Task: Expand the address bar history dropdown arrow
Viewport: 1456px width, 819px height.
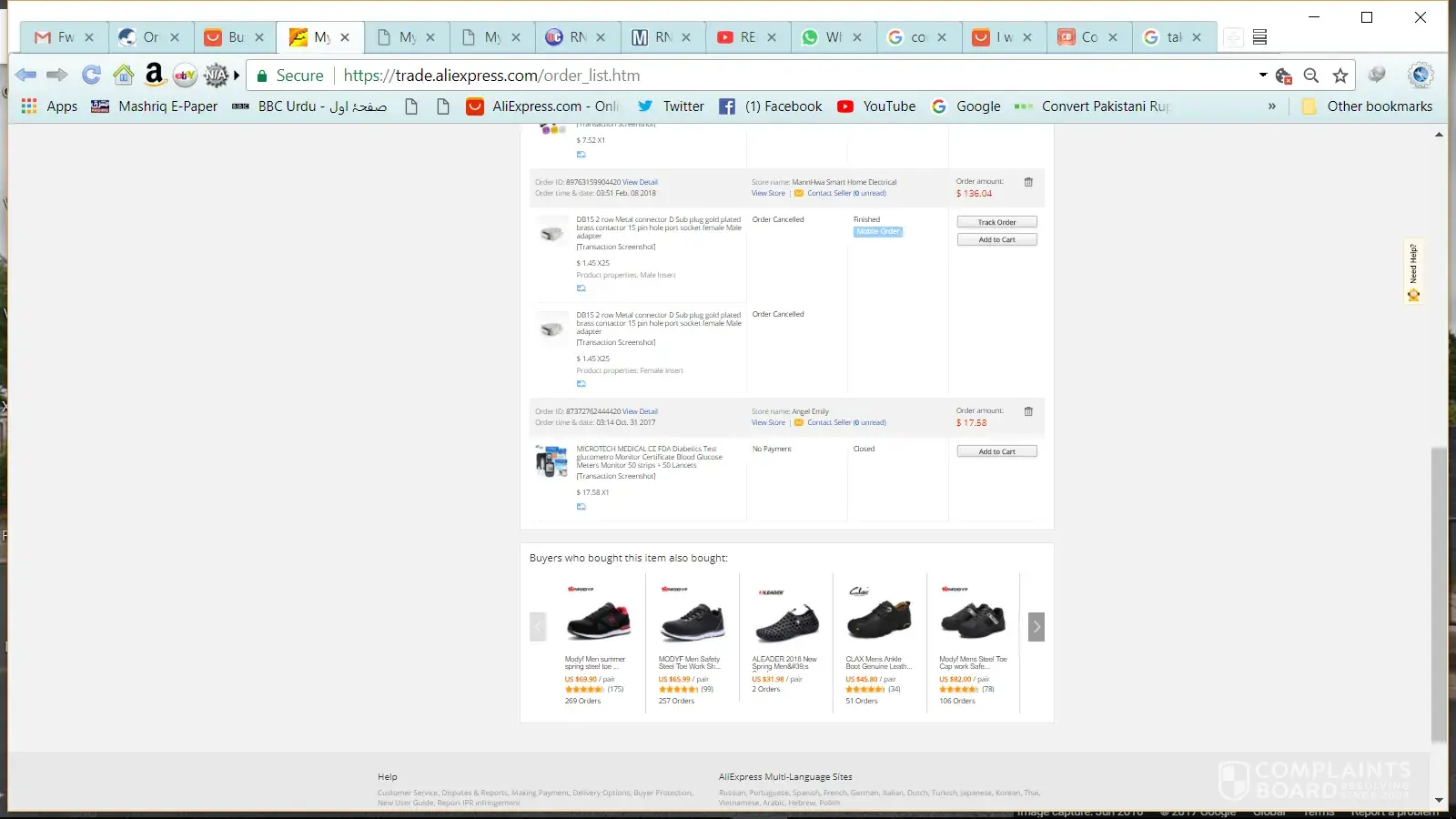Action: (1262, 75)
